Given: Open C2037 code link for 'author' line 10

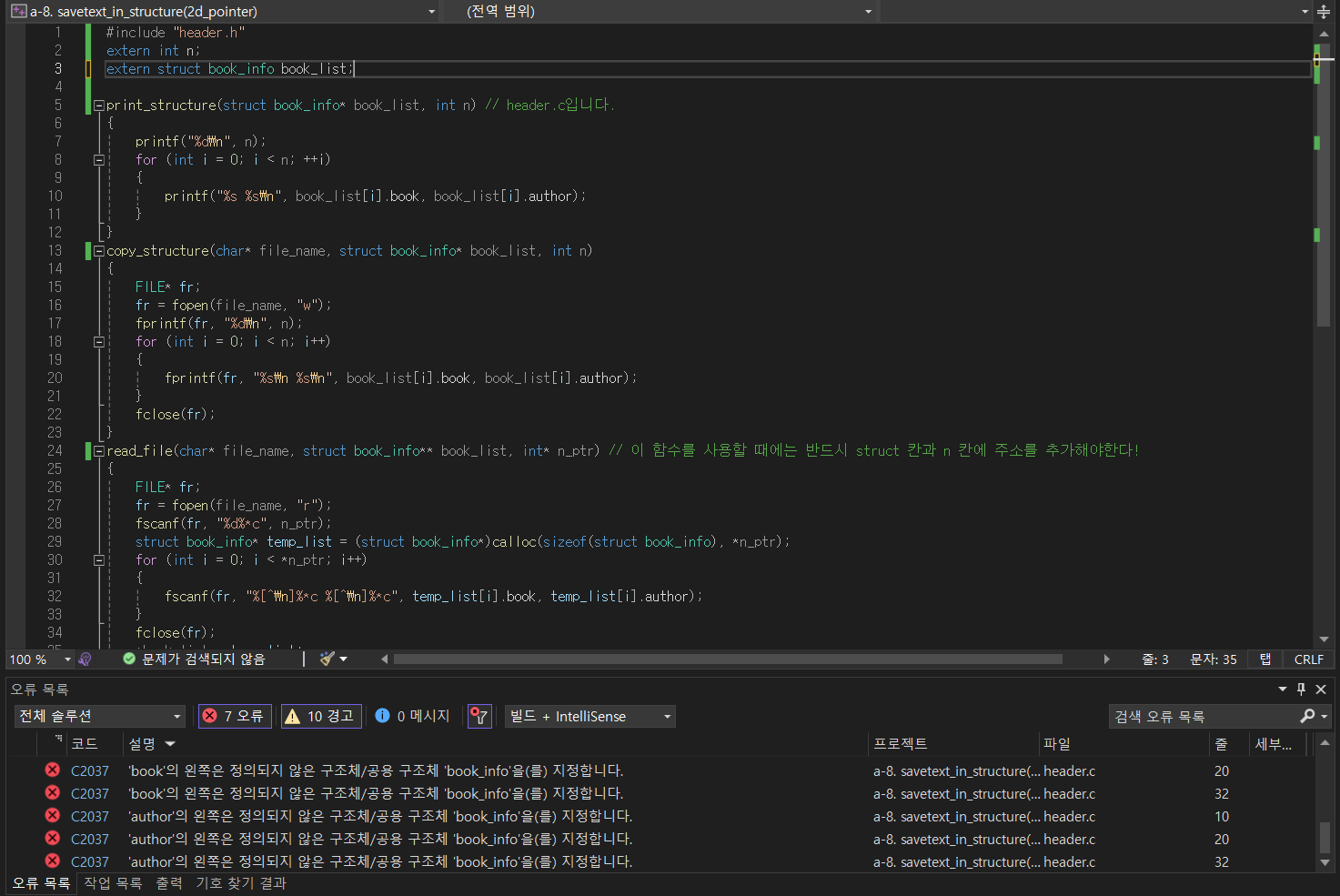Looking at the screenshot, I should coord(90,817).
